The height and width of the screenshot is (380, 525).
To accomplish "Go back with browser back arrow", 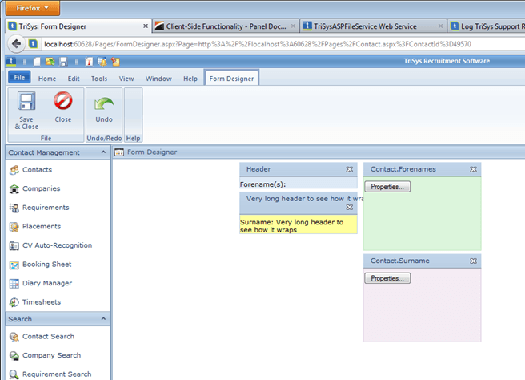I will [16, 44].
